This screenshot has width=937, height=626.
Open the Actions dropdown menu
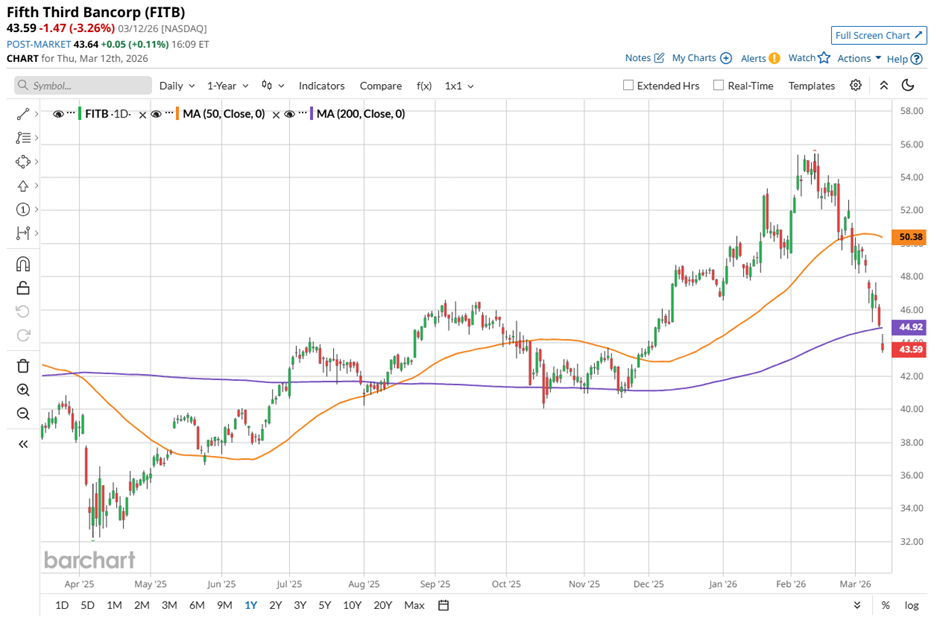(859, 58)
